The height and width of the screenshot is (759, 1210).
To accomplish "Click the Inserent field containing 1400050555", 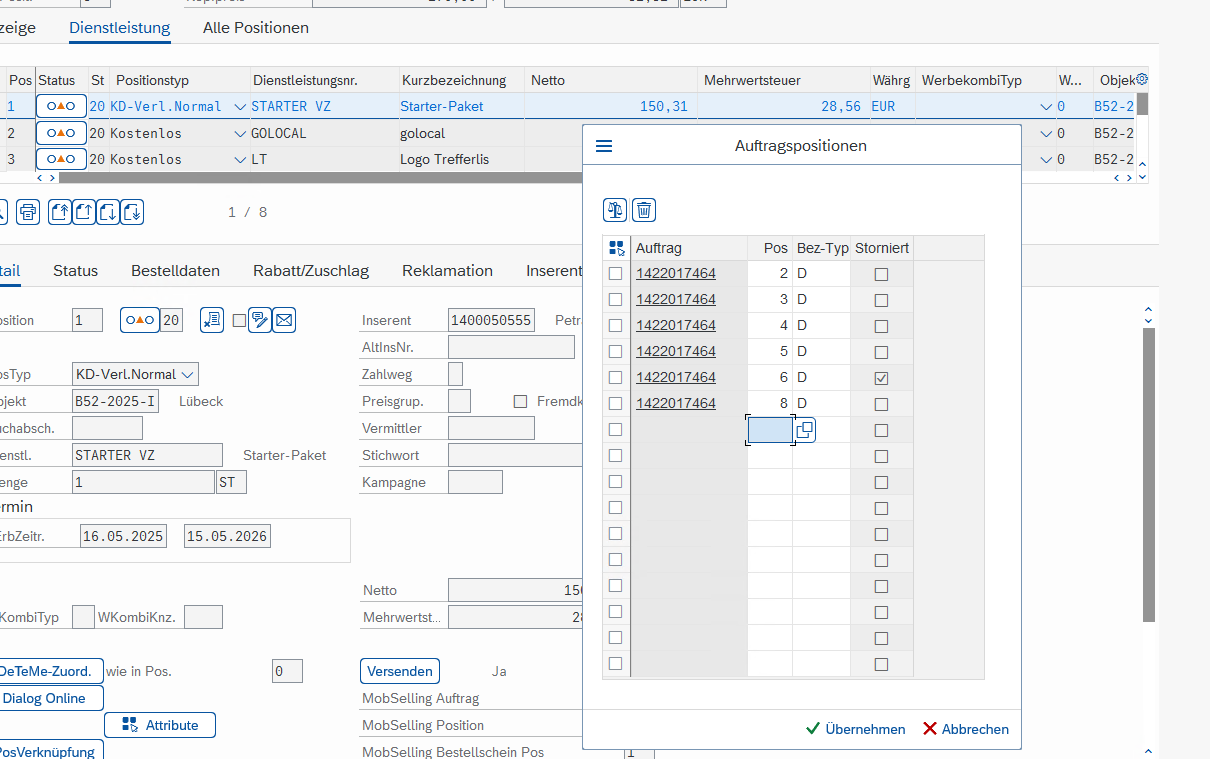I will coord(492,320).
